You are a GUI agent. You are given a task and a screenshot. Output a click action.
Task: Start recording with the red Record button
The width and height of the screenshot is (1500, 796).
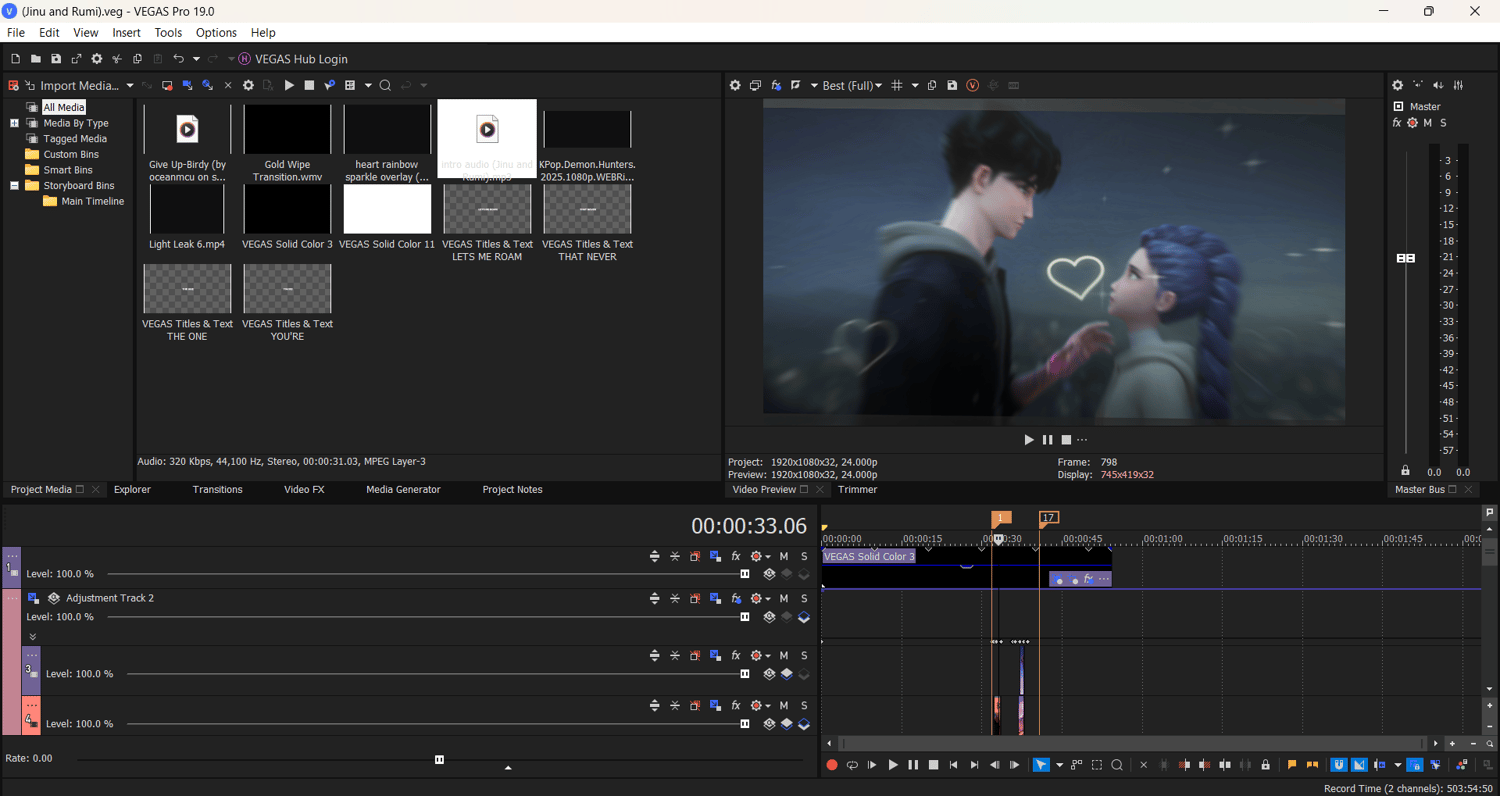832,765
